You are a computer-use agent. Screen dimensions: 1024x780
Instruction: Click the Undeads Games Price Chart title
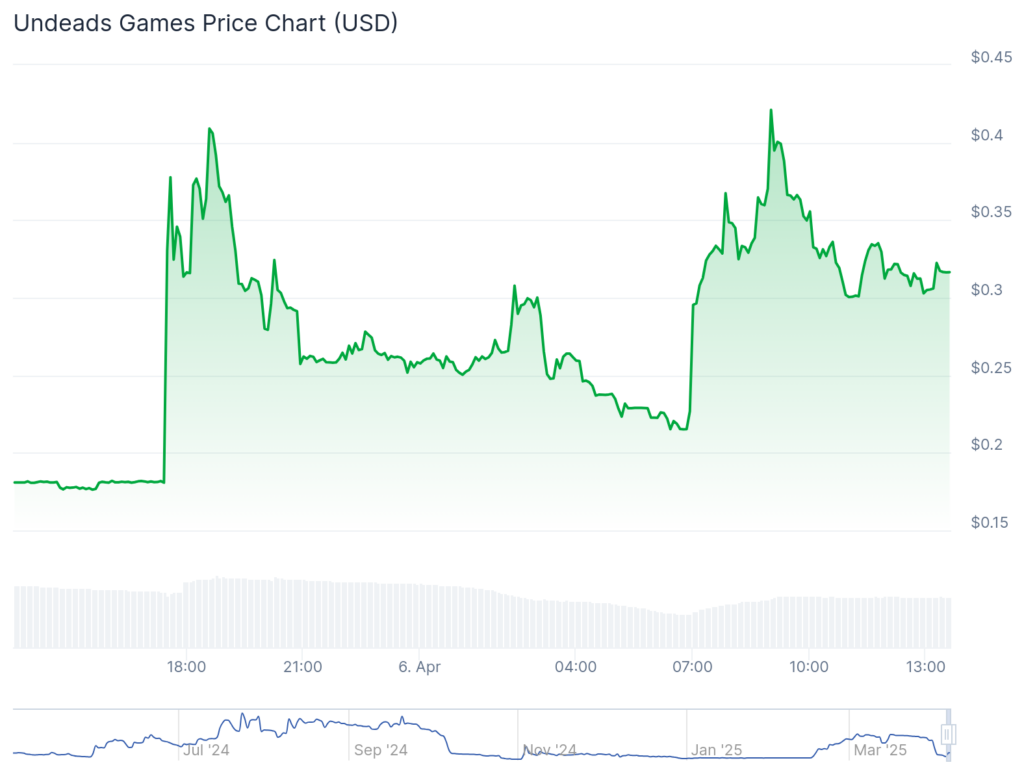pyautogui.click(x=205, y=23)
